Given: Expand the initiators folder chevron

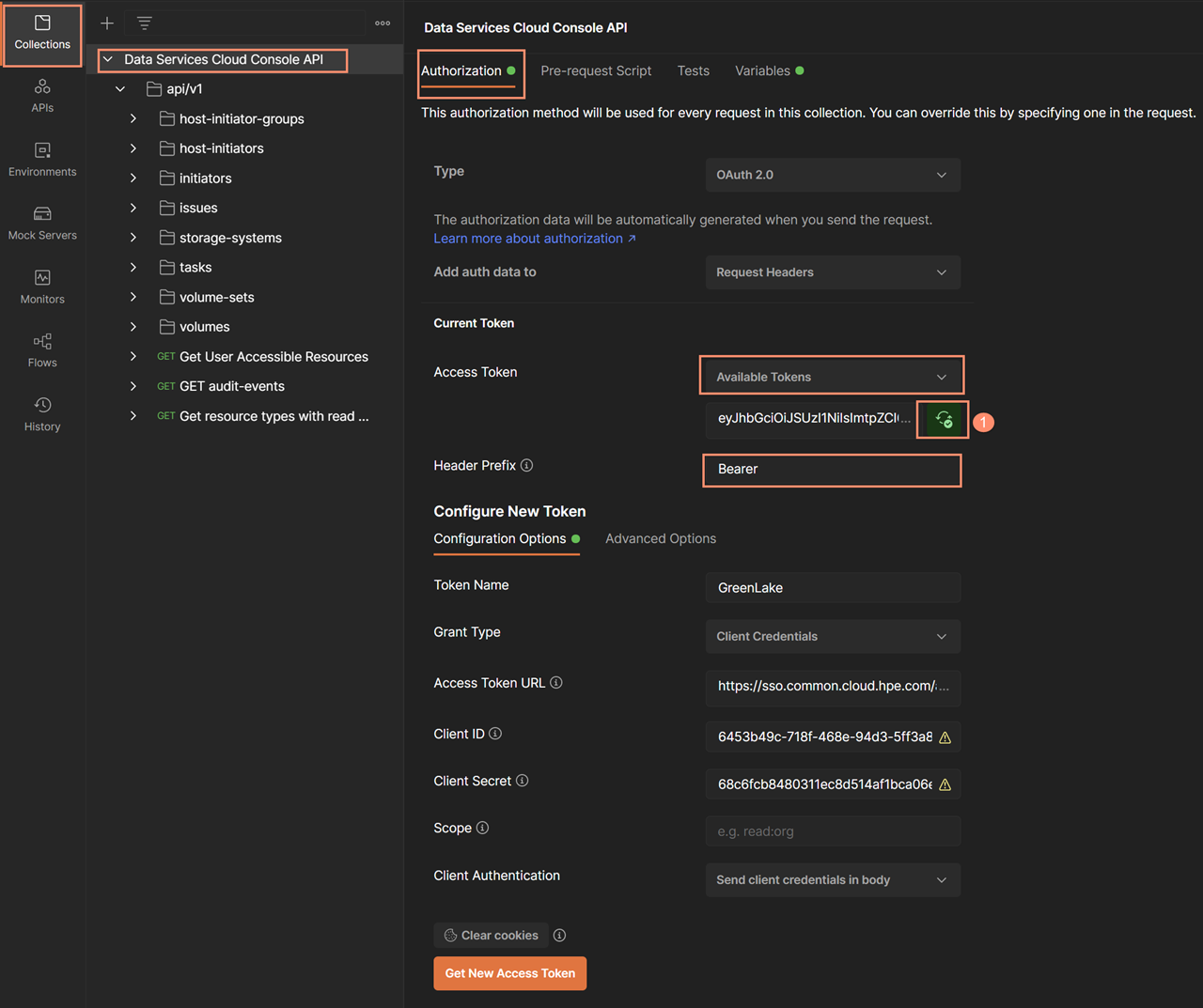Looking at the screenshot, I should 133,178.
